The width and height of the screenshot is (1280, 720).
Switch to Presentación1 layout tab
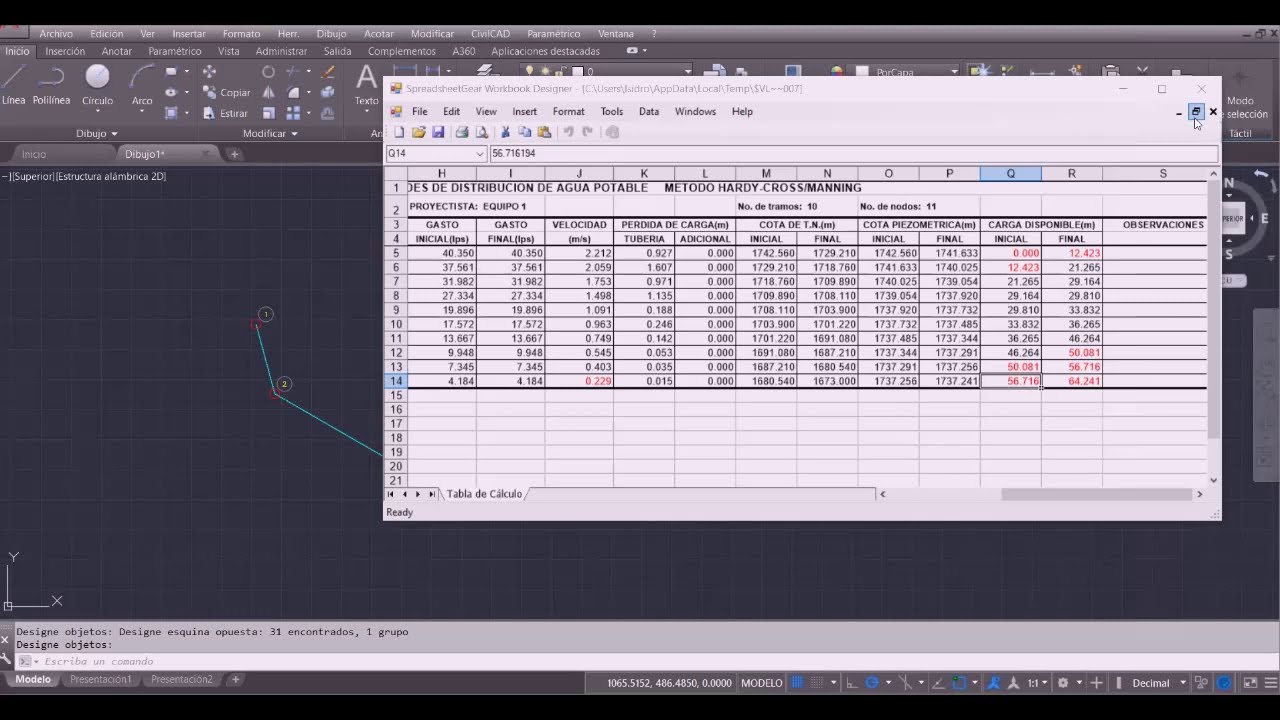101,680
